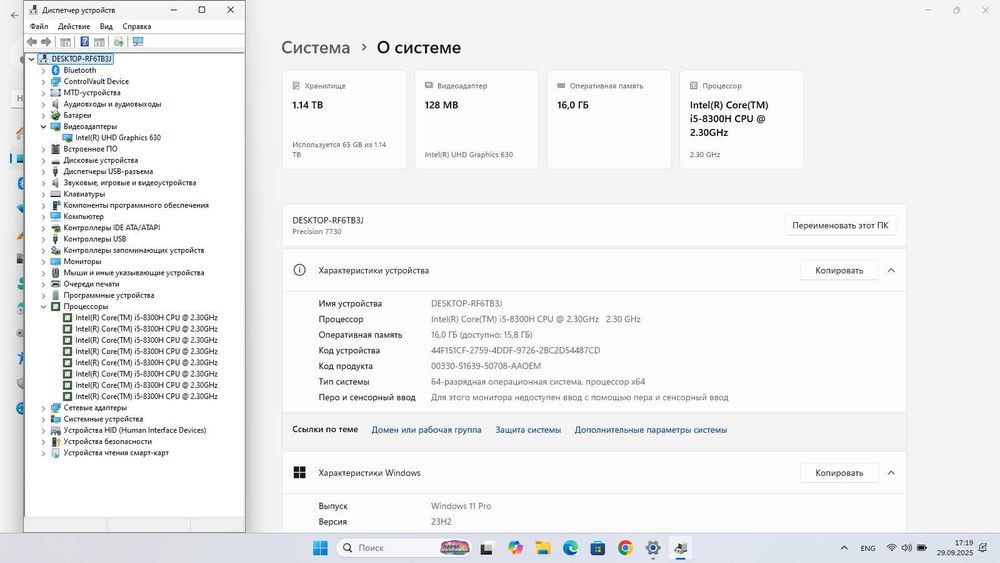Open Microsoft Store from taskbar
1000x563 pixels.
(x=598, y=548)
